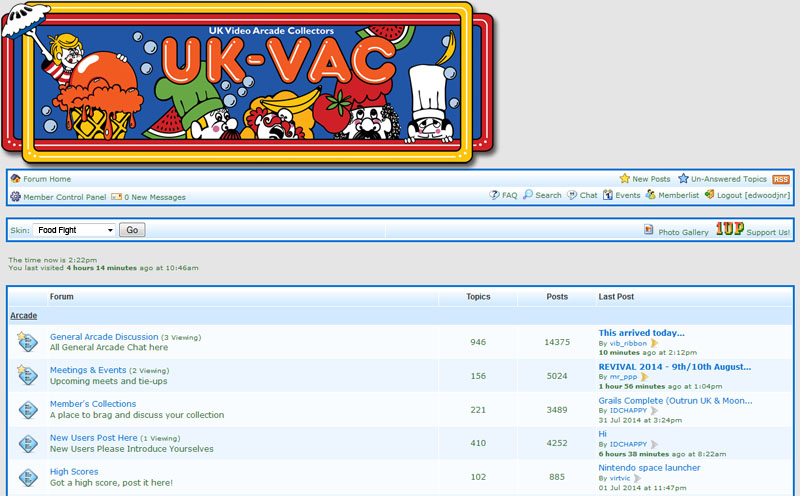
Task: Click the UK-VAC banner logo
Action: coord(247,83)
